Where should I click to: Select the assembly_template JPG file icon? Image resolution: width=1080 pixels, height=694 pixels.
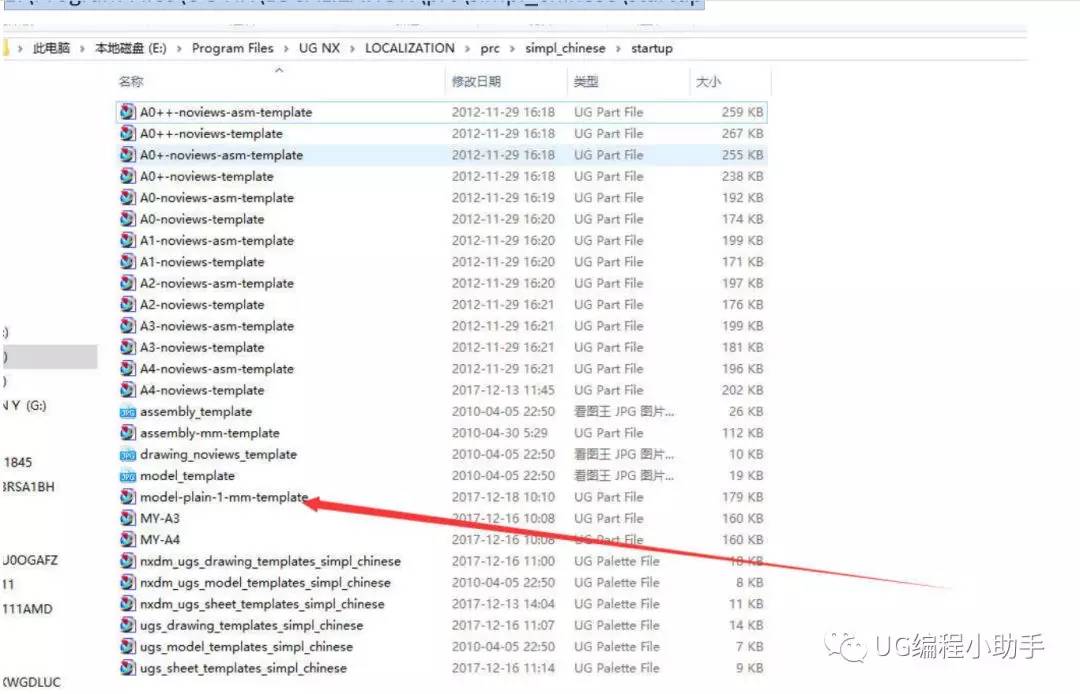(127, 412)
